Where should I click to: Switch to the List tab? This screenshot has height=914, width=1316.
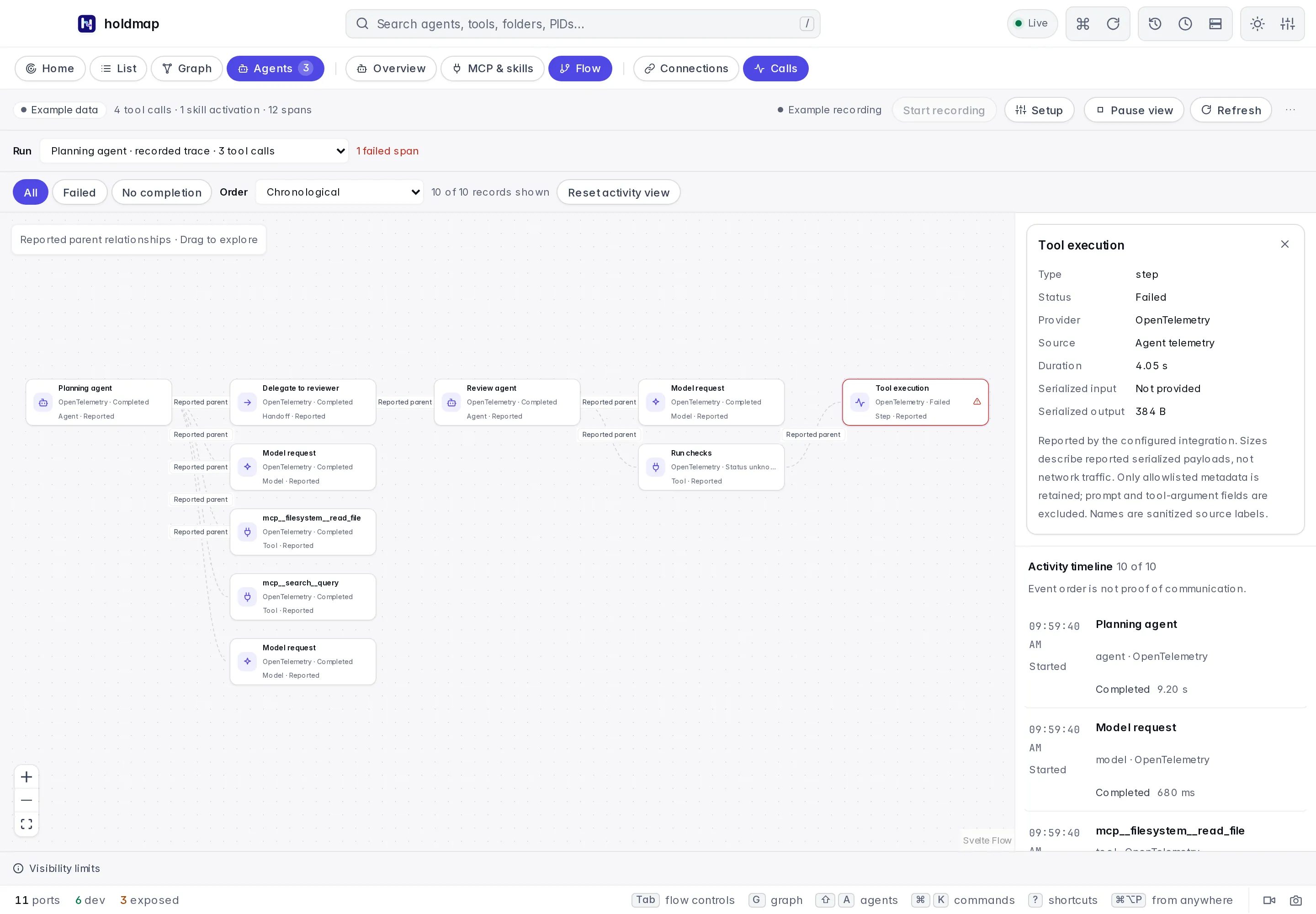(118, 69)
